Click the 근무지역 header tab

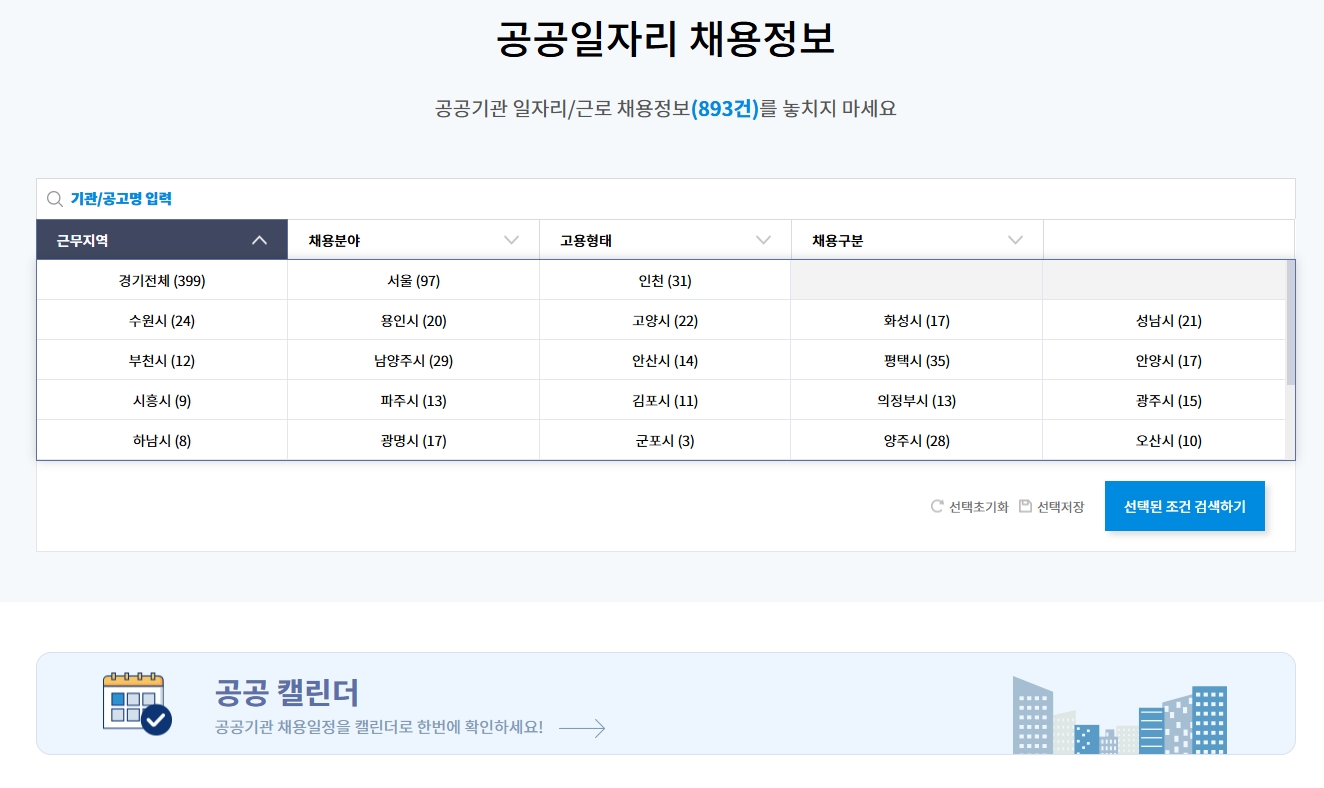point(120,239)
